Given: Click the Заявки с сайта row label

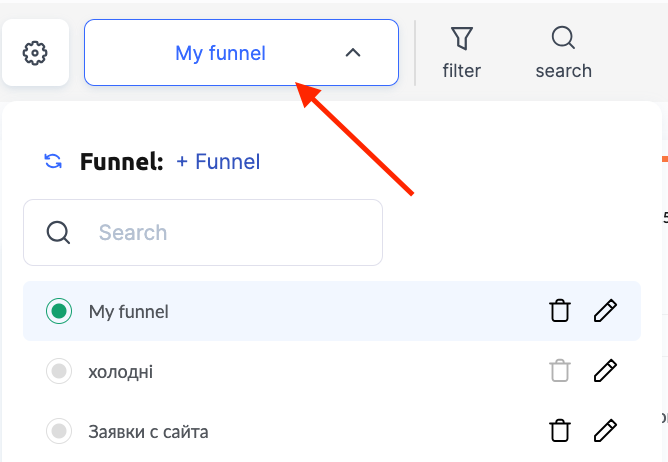Looking at the screenshot, I should pyautogui.click(x=148, y=432).
